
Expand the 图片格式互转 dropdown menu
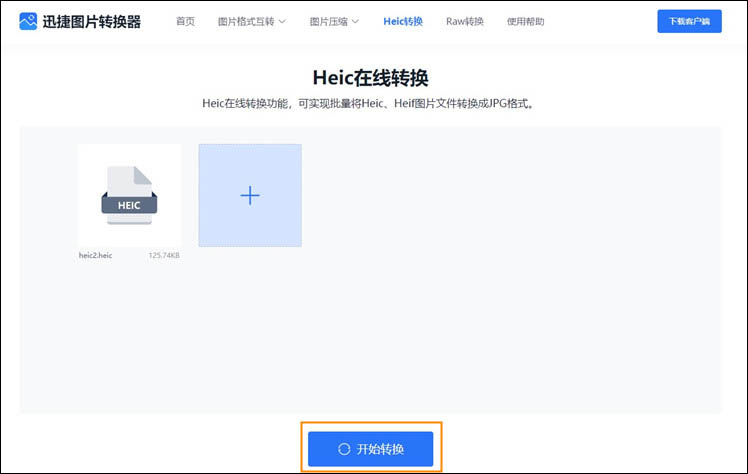pyautogui.click(x=251, y=21)
